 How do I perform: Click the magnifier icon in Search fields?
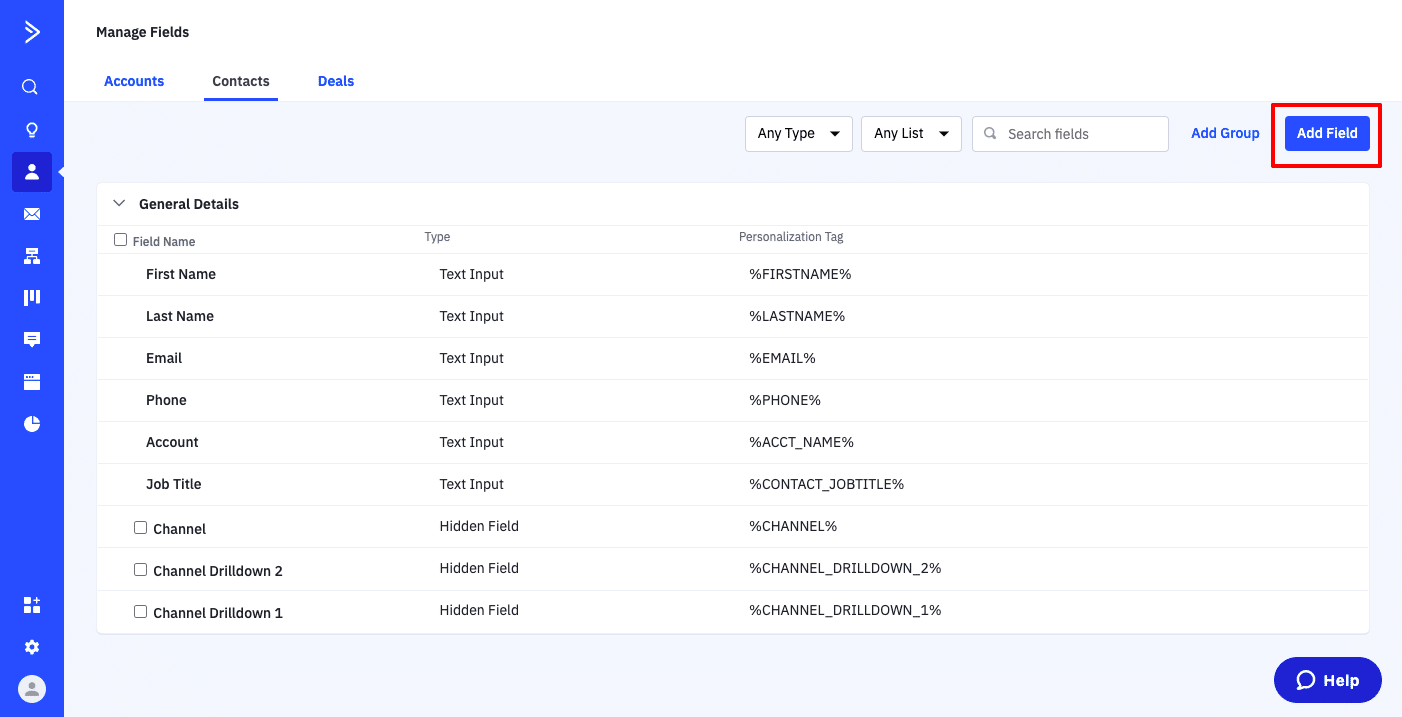(990, 133)
